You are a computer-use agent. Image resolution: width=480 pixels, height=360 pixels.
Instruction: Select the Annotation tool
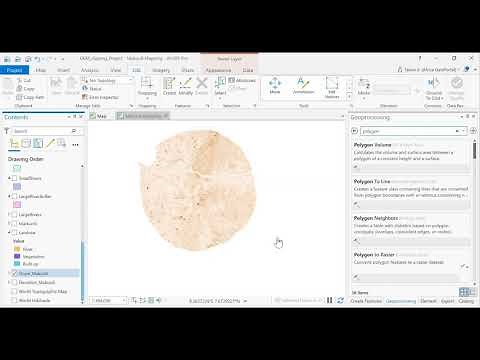tap(303, 85)
